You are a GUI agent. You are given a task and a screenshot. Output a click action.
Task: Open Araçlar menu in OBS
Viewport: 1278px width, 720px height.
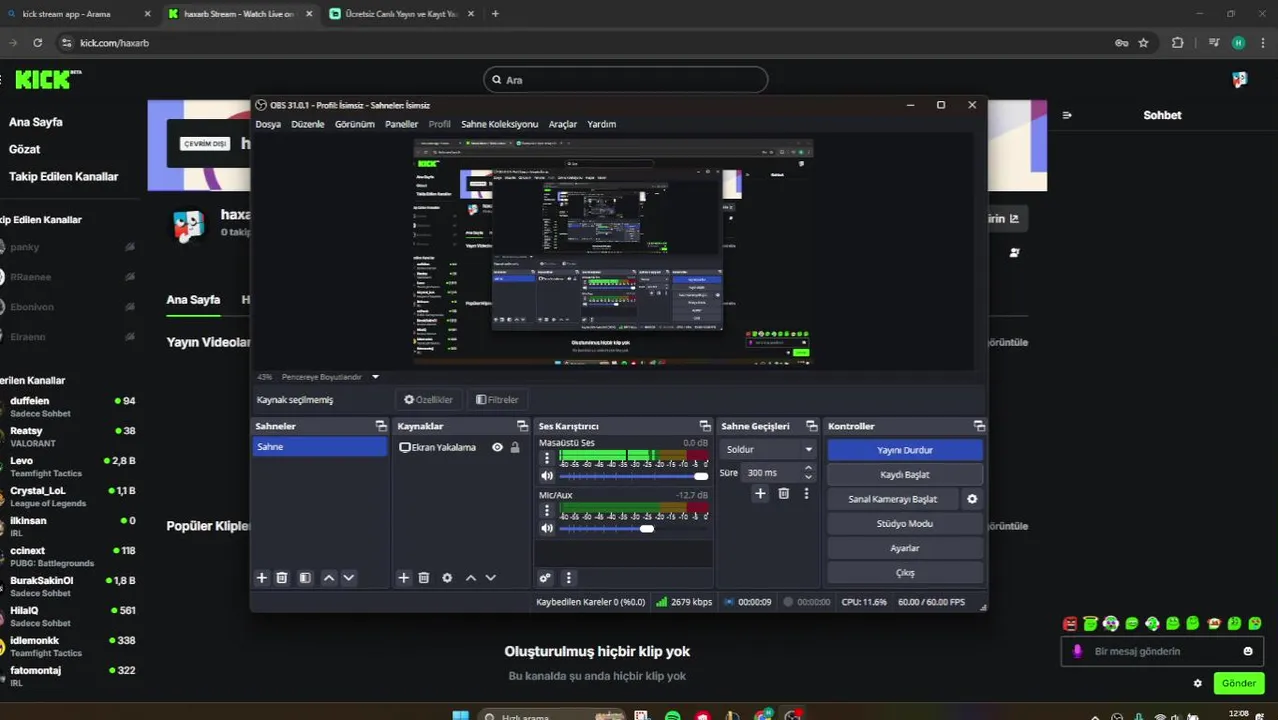[563, 124]
